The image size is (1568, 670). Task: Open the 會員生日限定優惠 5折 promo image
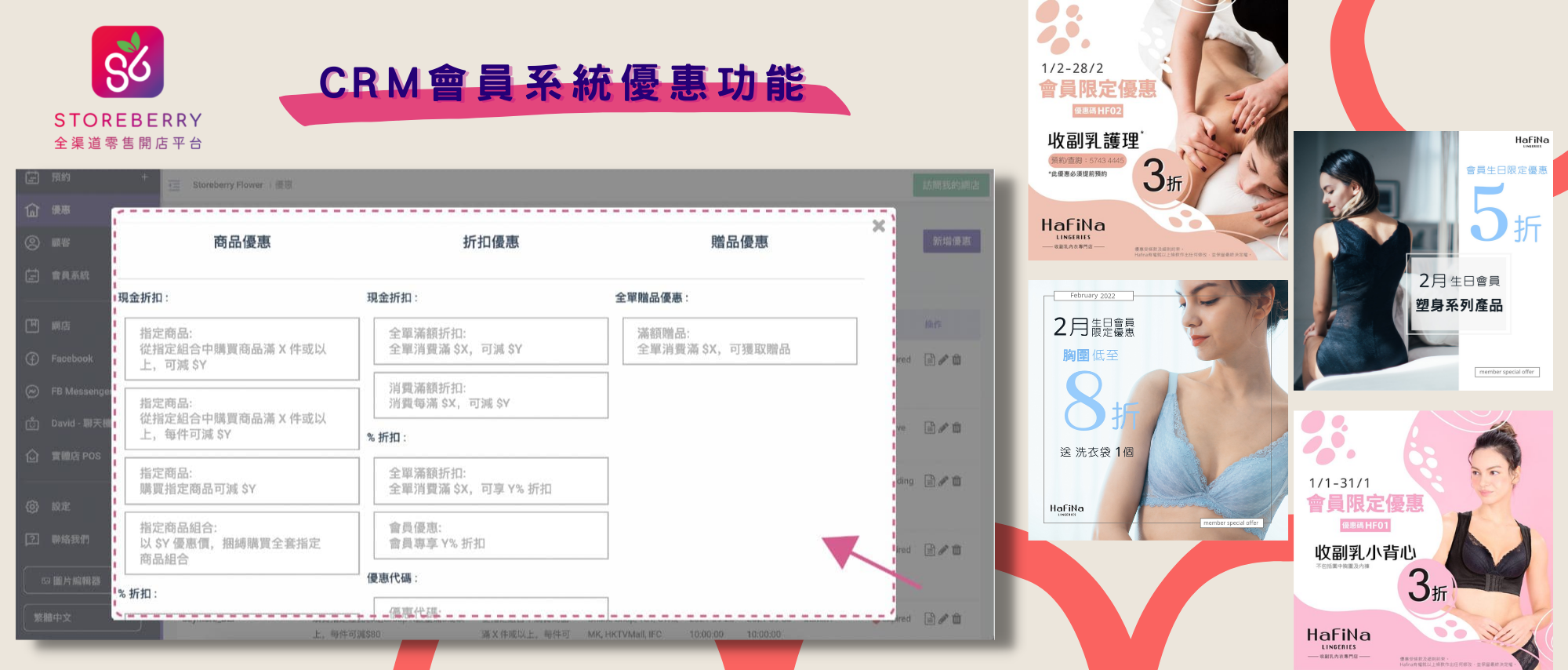tap(1423, 260)
